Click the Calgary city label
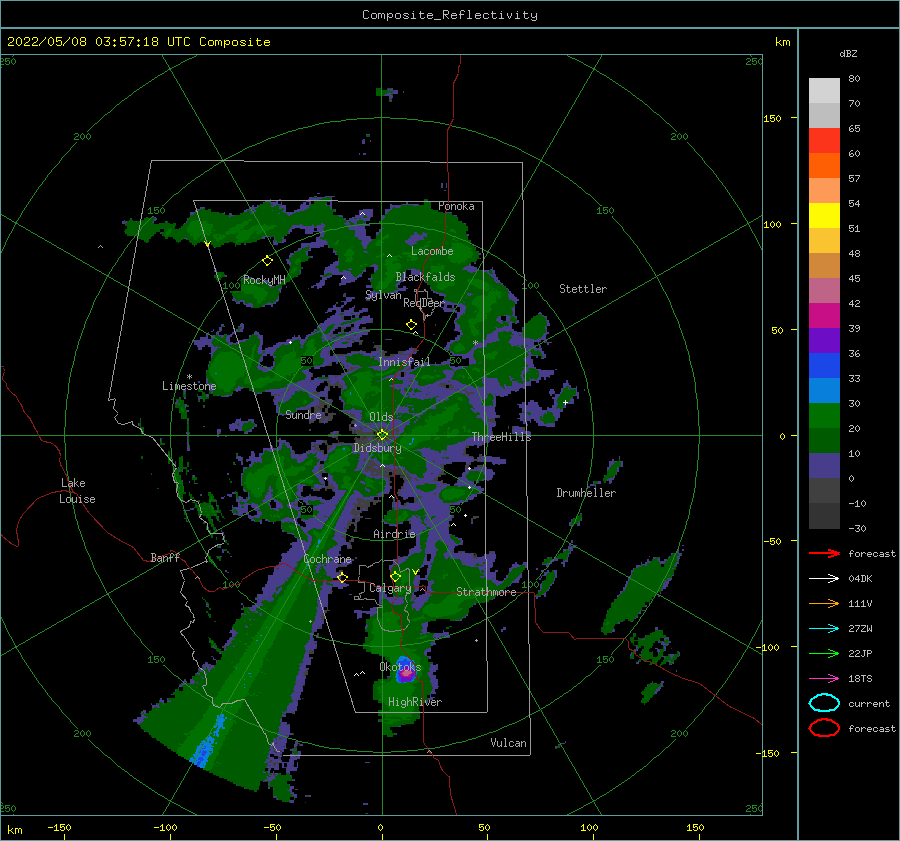The image size is (900, 841). (390, 588)
